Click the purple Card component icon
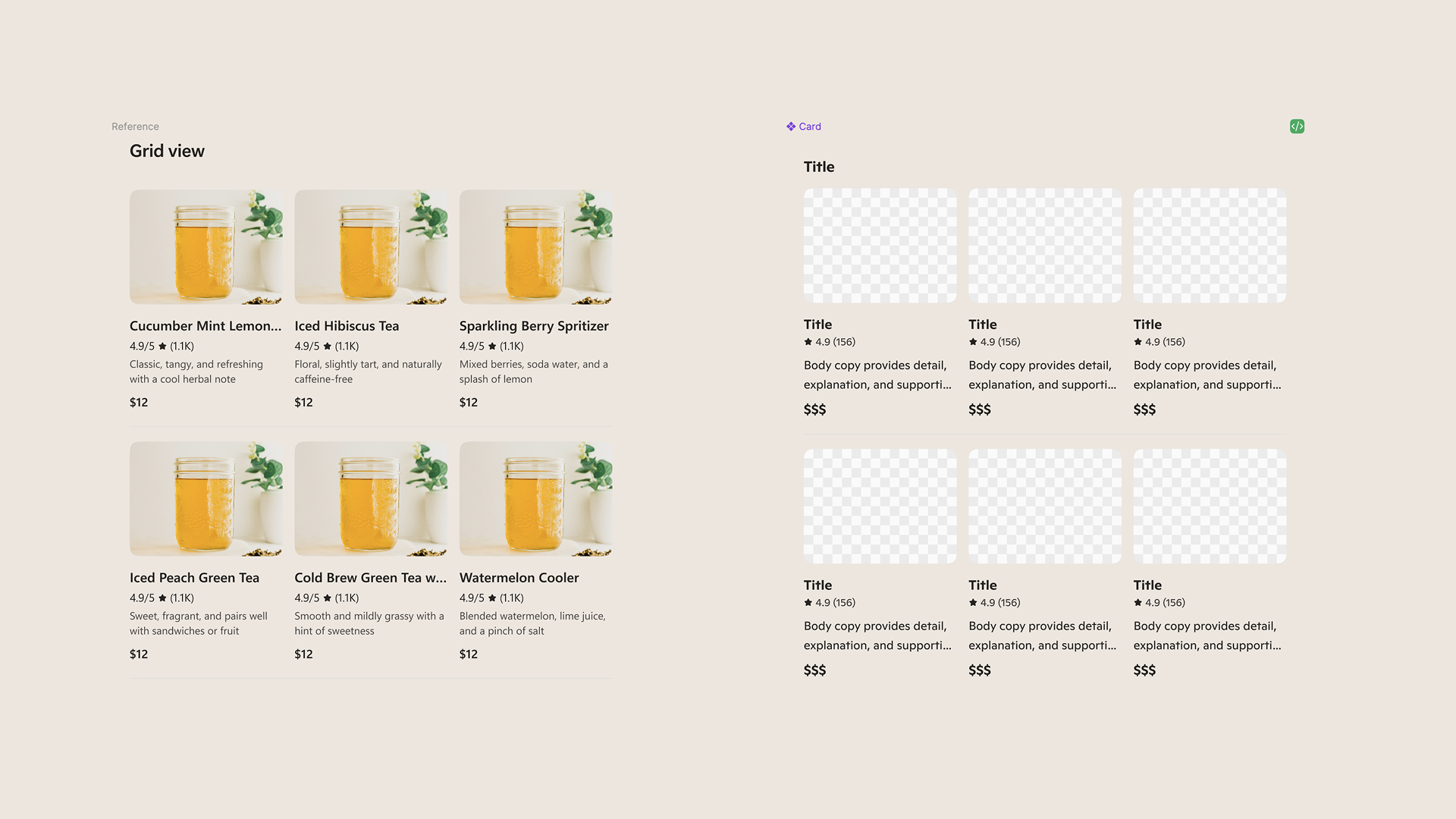1456x819 pixels. (791, 127)
